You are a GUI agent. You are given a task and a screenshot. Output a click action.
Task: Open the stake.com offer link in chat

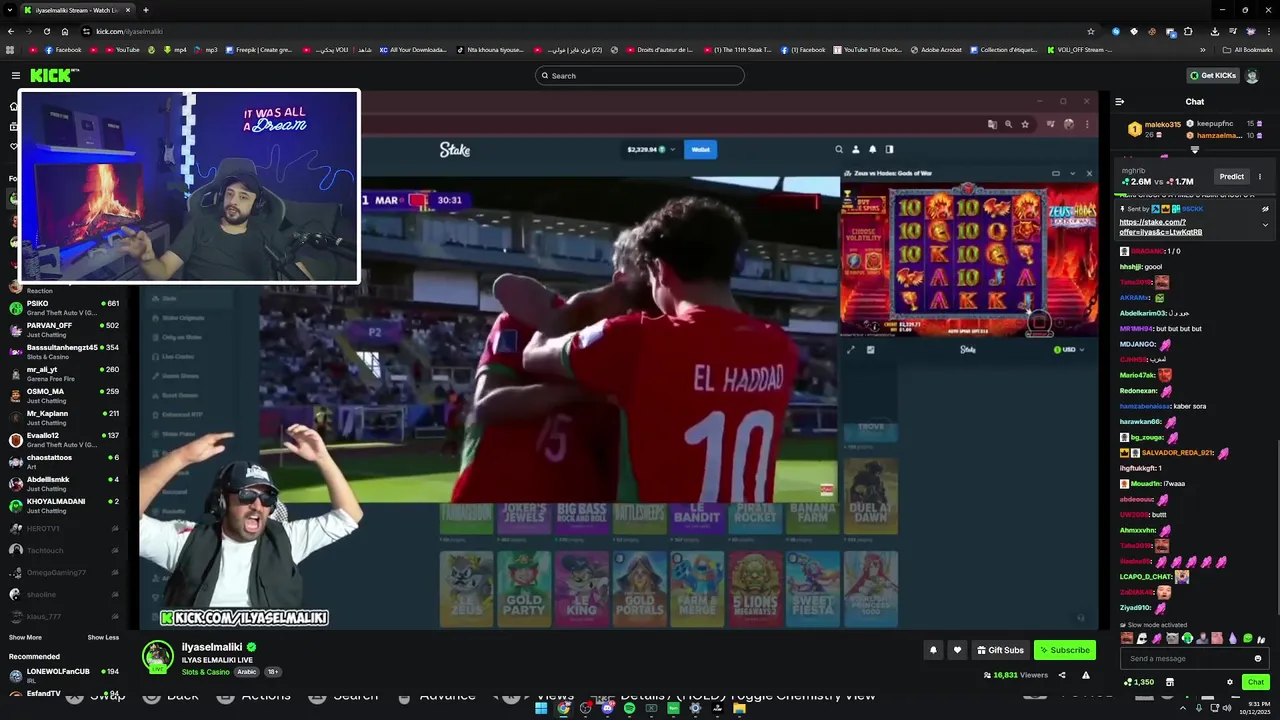click(x=1160, y=227)
